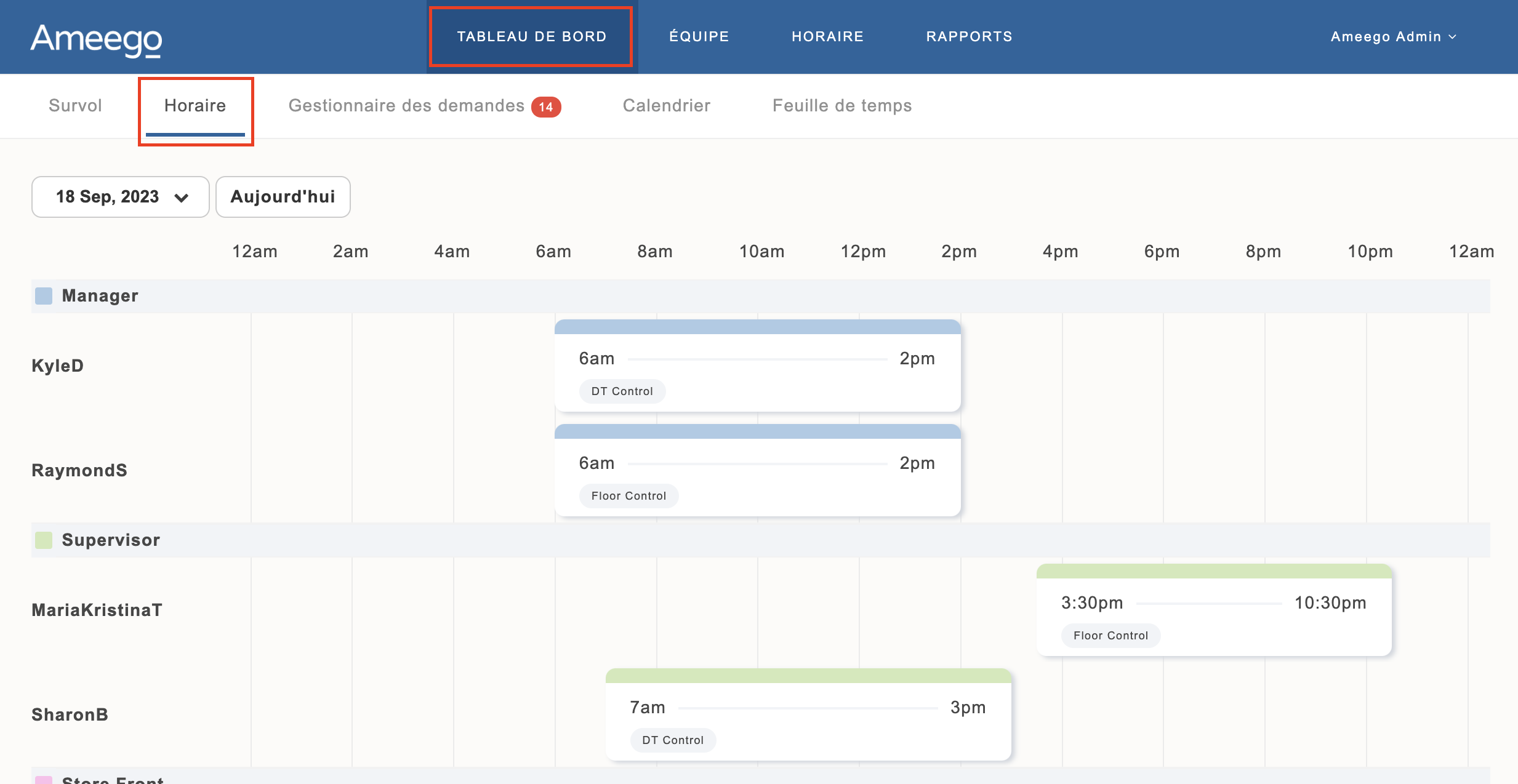Image resolution: width=1518 pixels, height=784 pixels.
Task: Open KyleD's 6am to 2pm shift
Action: 757,366
